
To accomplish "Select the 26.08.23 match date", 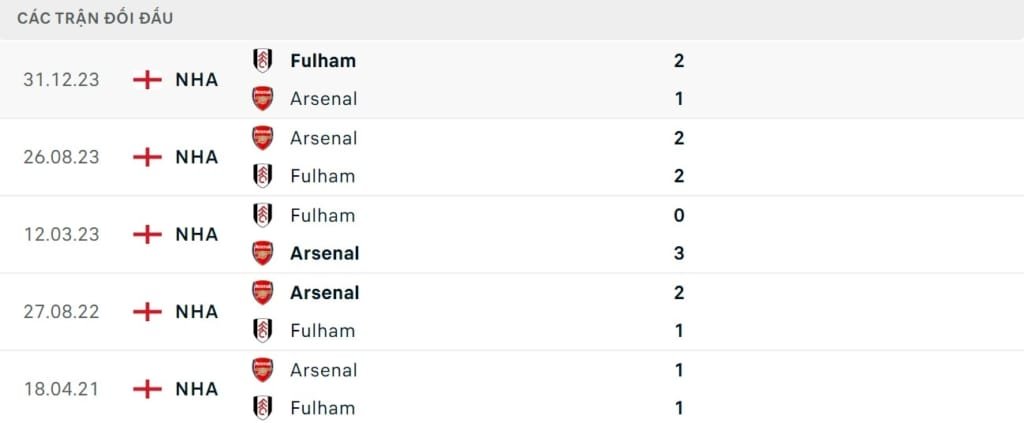I will tap(61, 157).
